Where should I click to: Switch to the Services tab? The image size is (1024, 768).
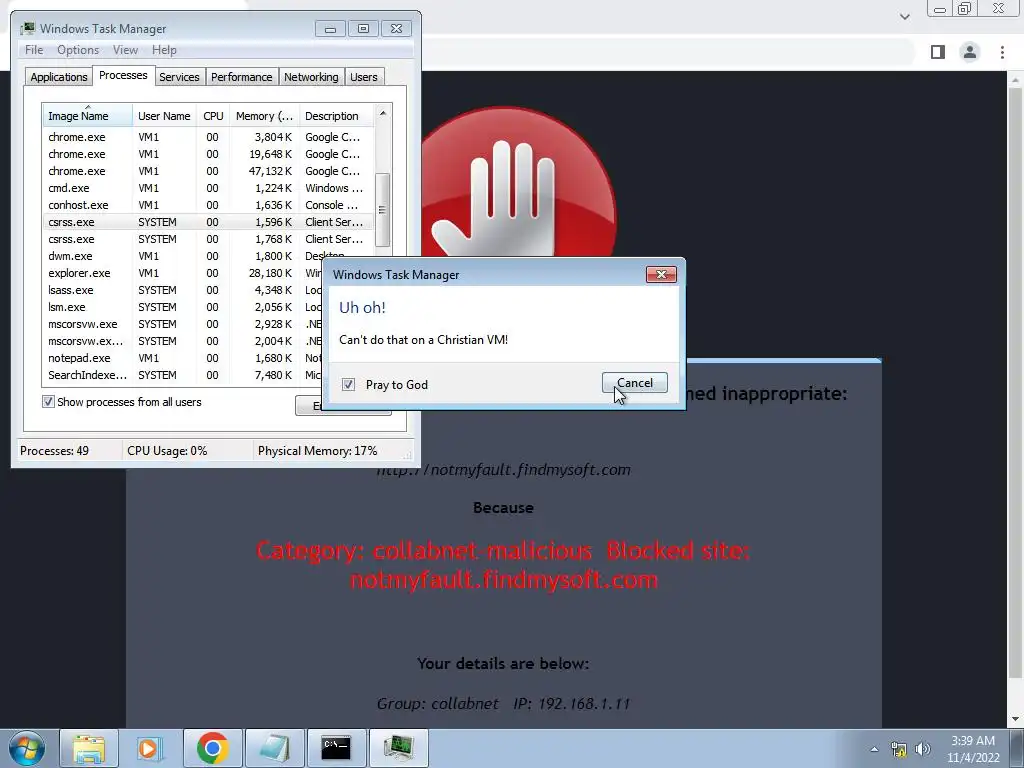179,77
